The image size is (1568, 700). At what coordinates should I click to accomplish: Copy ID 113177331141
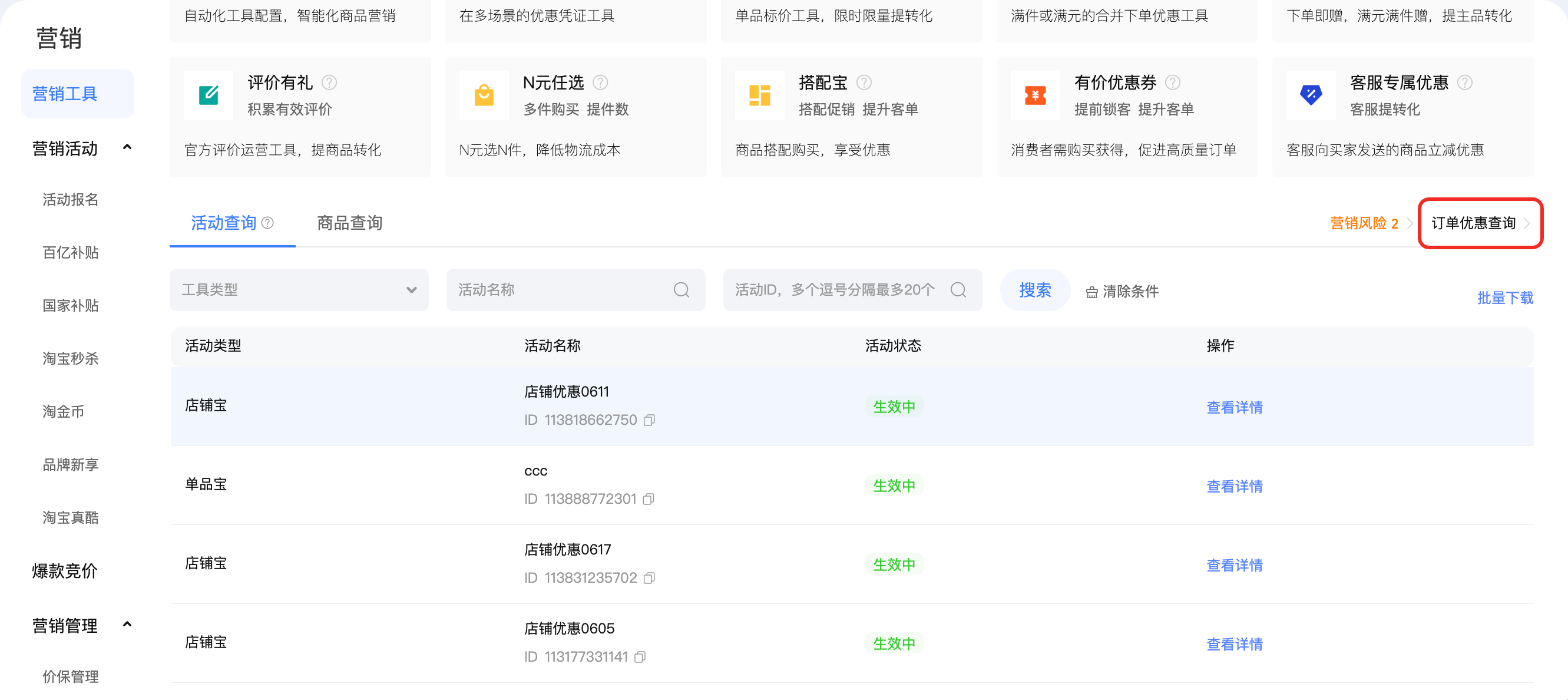tap(640, 658)
